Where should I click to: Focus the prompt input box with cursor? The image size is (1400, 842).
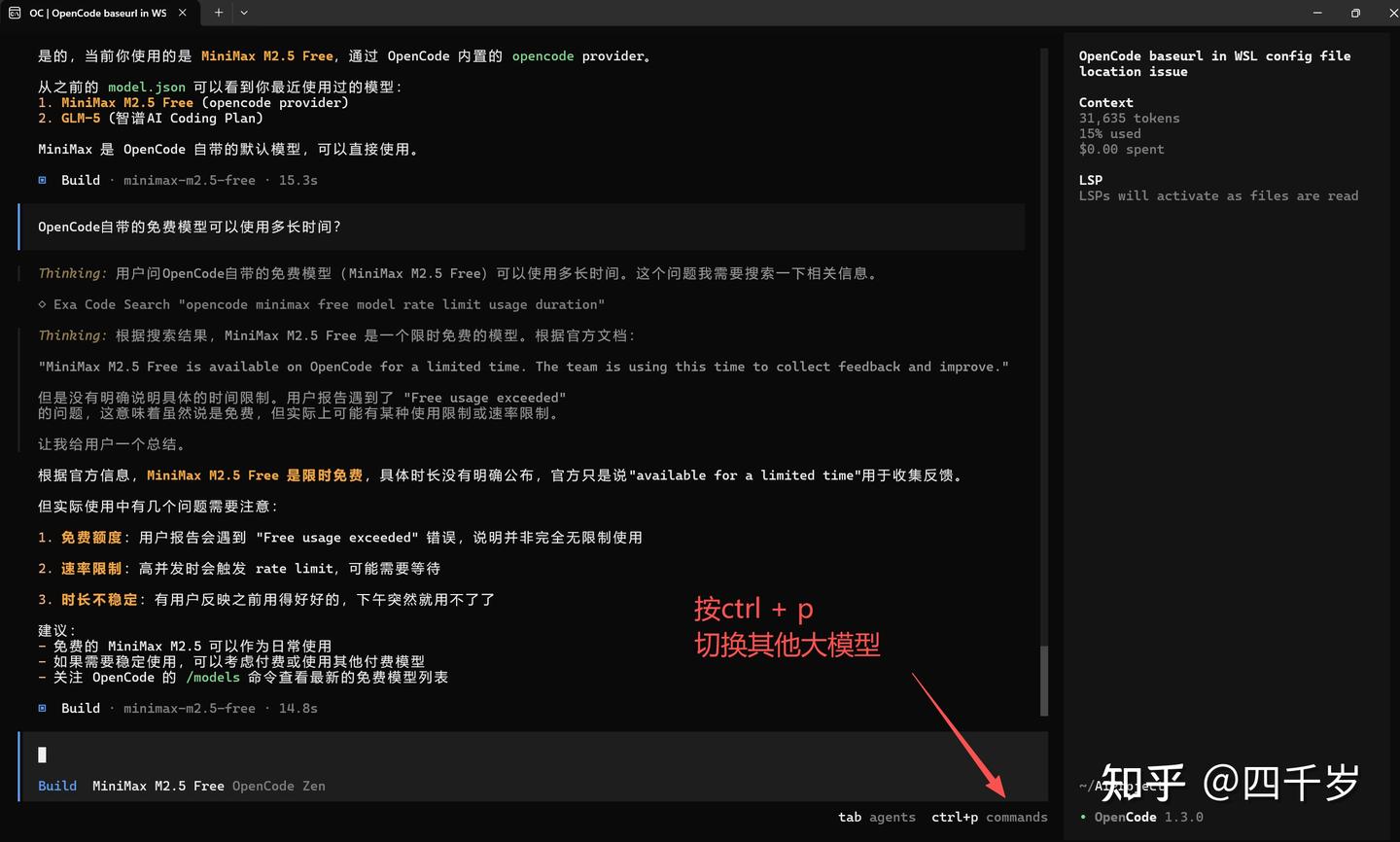(533, 754)
